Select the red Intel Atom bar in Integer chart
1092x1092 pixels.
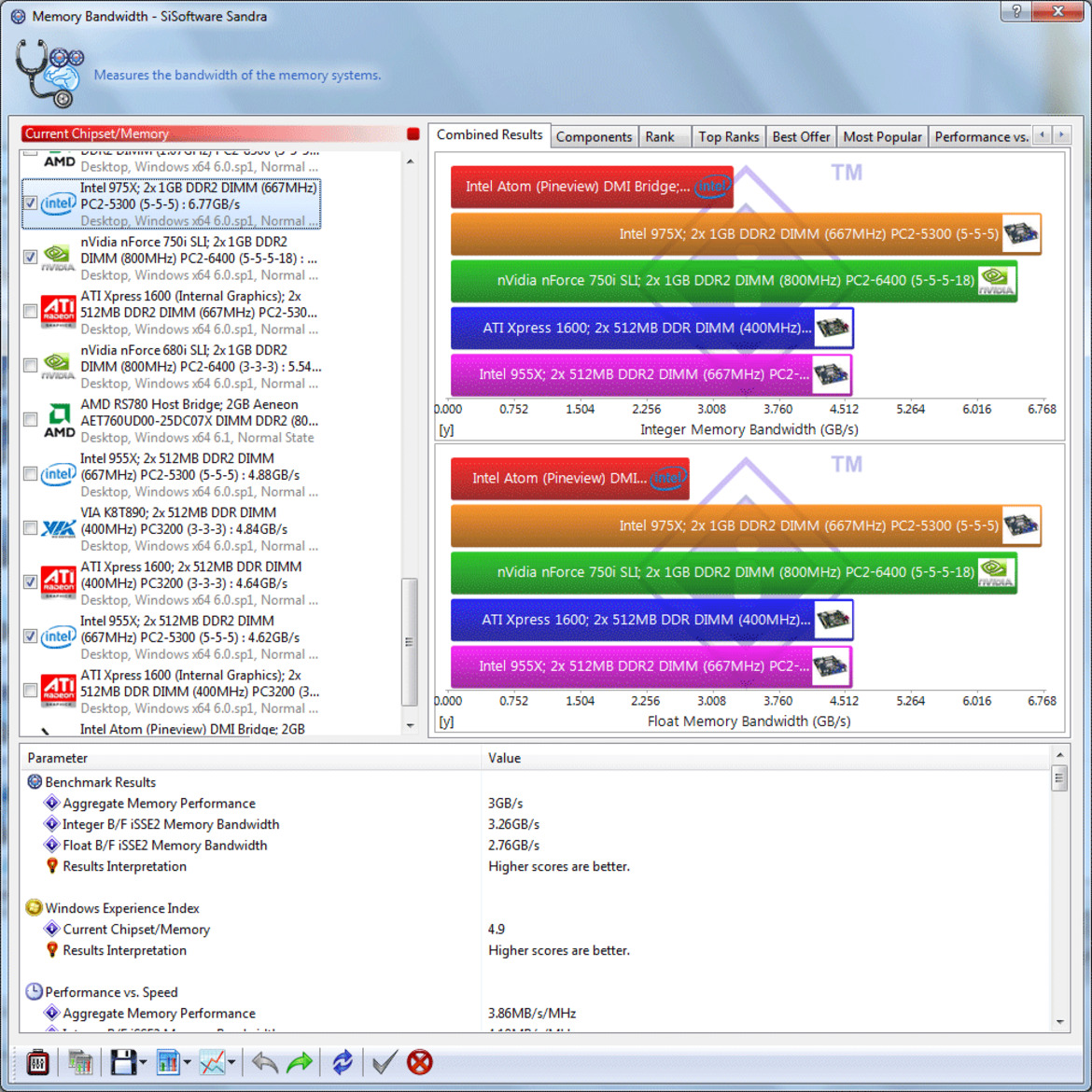coord(592,187)
